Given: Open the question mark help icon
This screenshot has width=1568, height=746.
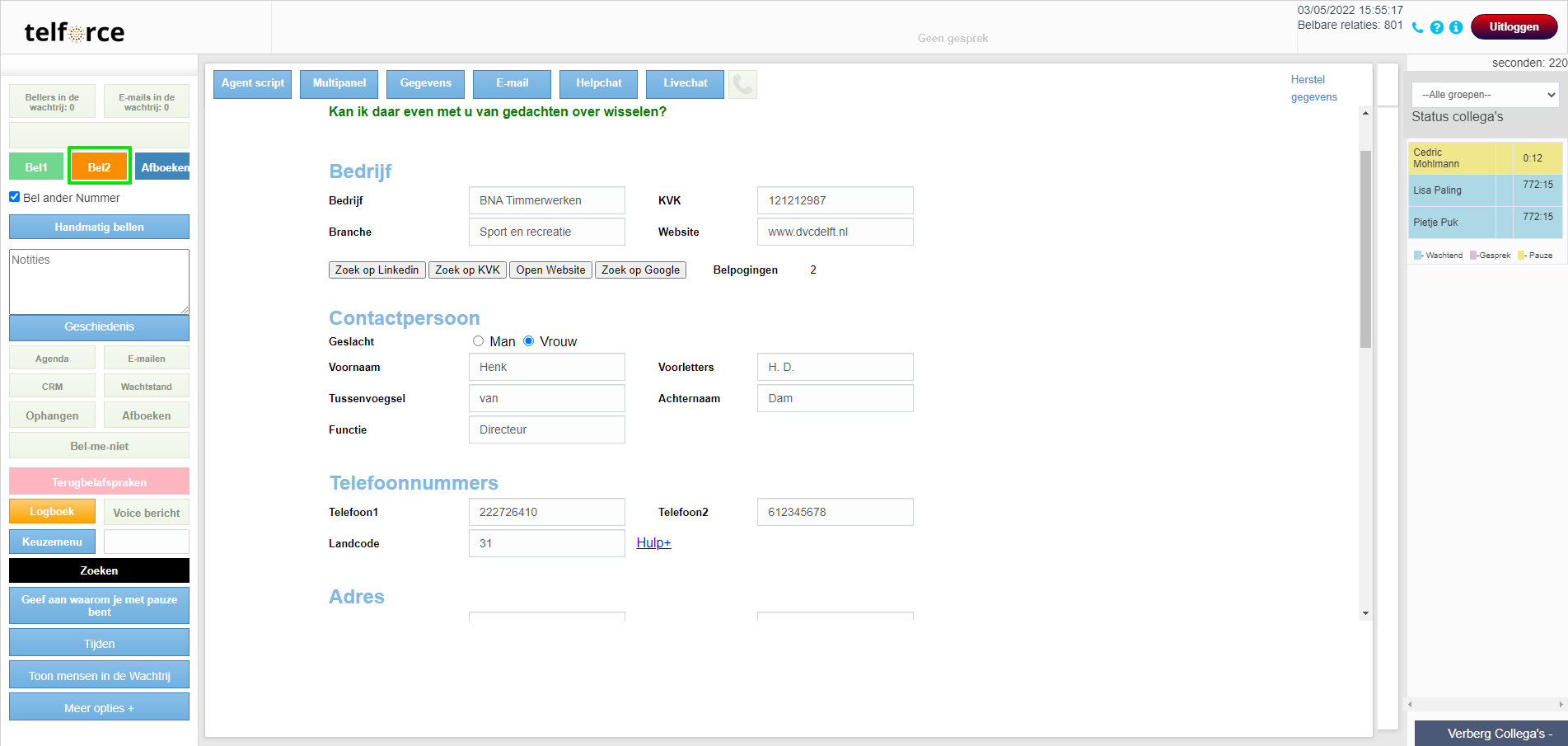Looking at the screenshot, I should coord(1437,27).
